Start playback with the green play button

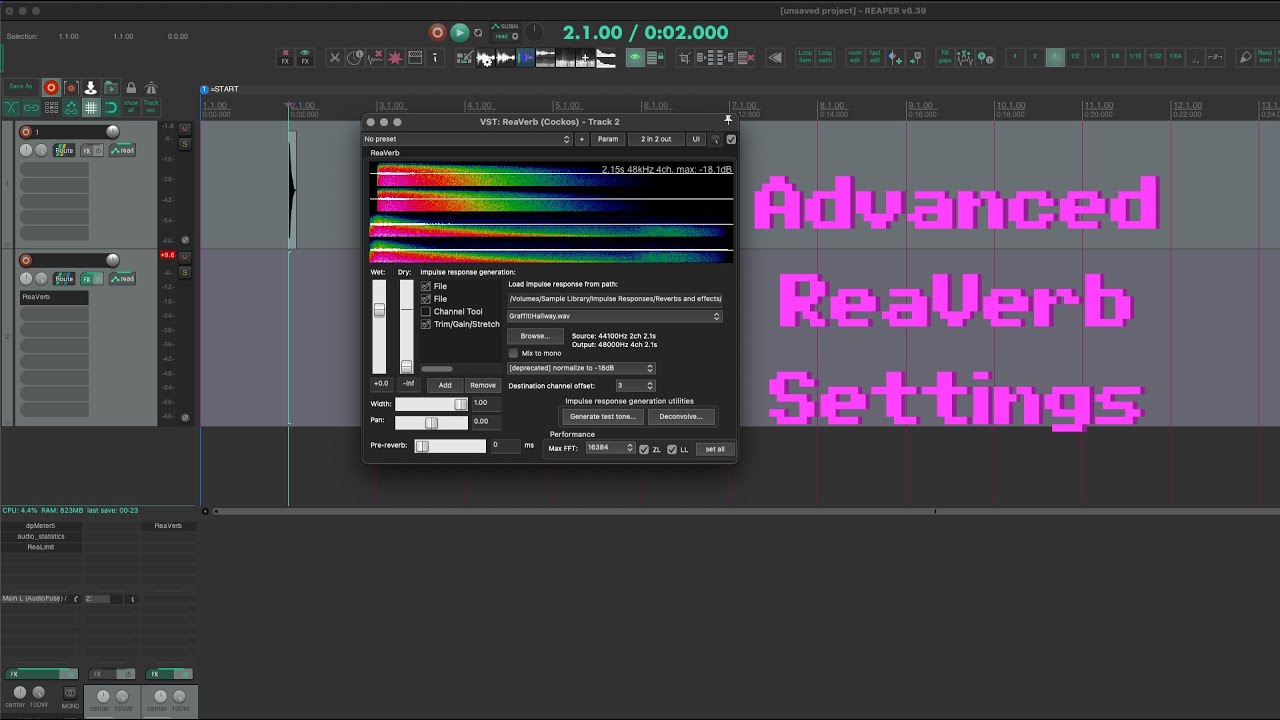click(x=459, y=32)
